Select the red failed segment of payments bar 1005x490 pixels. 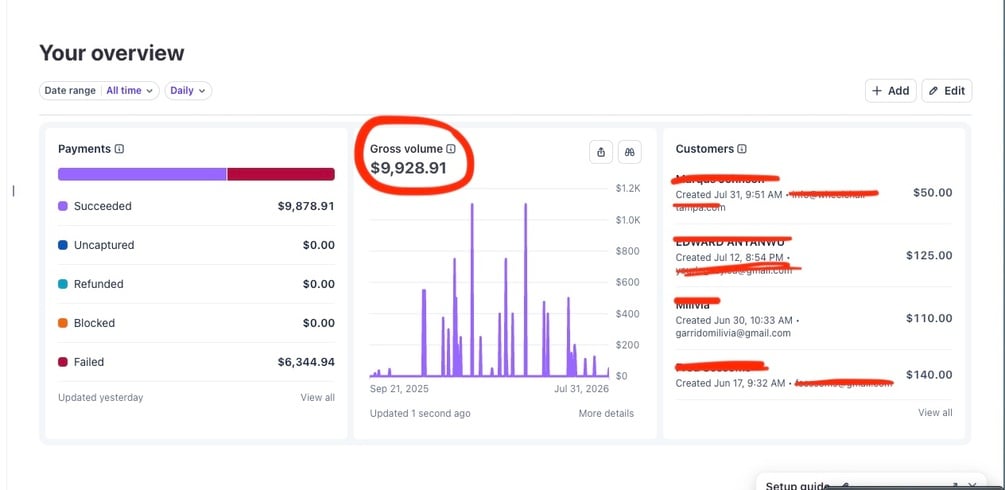(x=281, y=174)
